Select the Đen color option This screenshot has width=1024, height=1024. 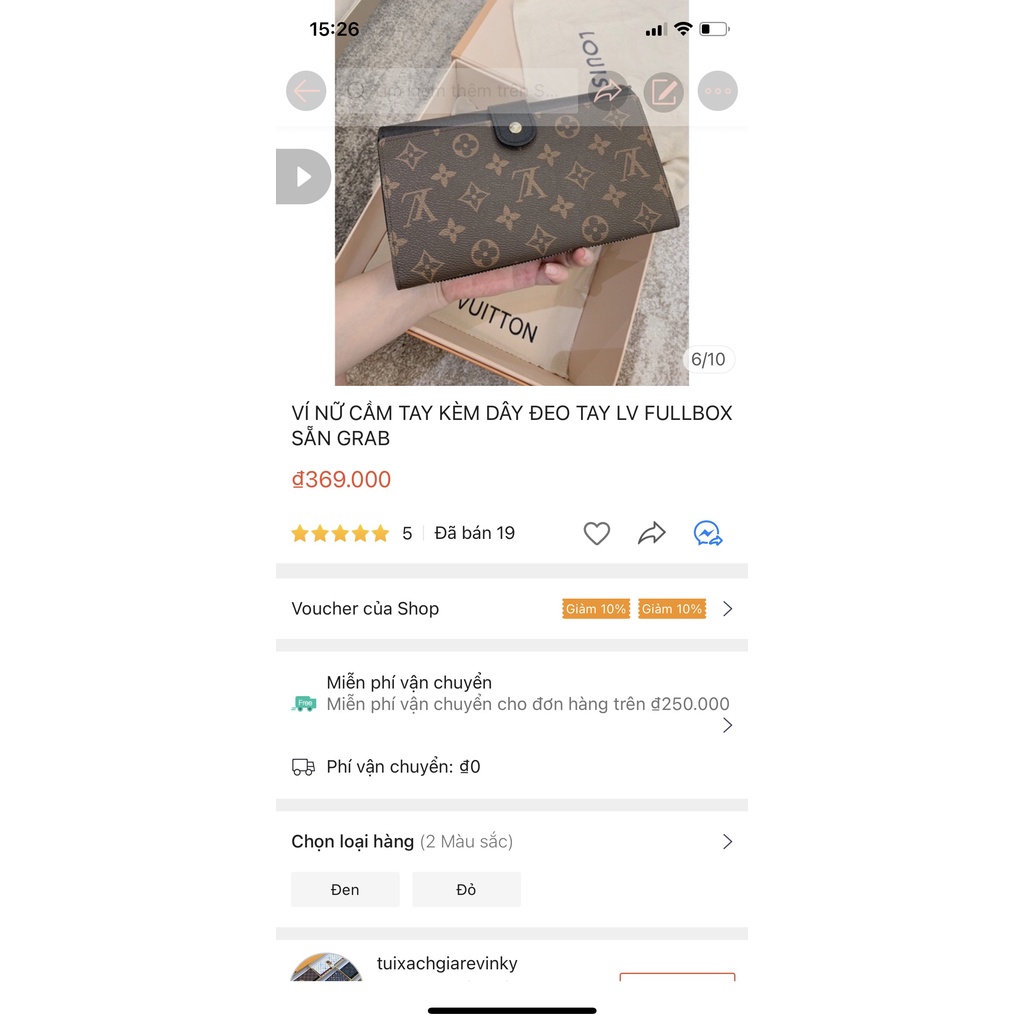(345, 889)
